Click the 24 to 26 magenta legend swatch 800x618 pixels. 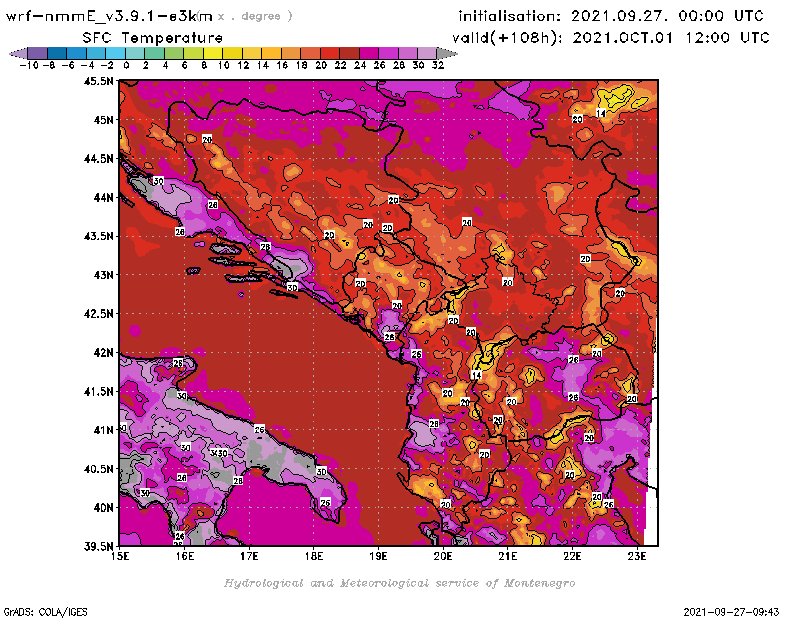coord(369,53)
